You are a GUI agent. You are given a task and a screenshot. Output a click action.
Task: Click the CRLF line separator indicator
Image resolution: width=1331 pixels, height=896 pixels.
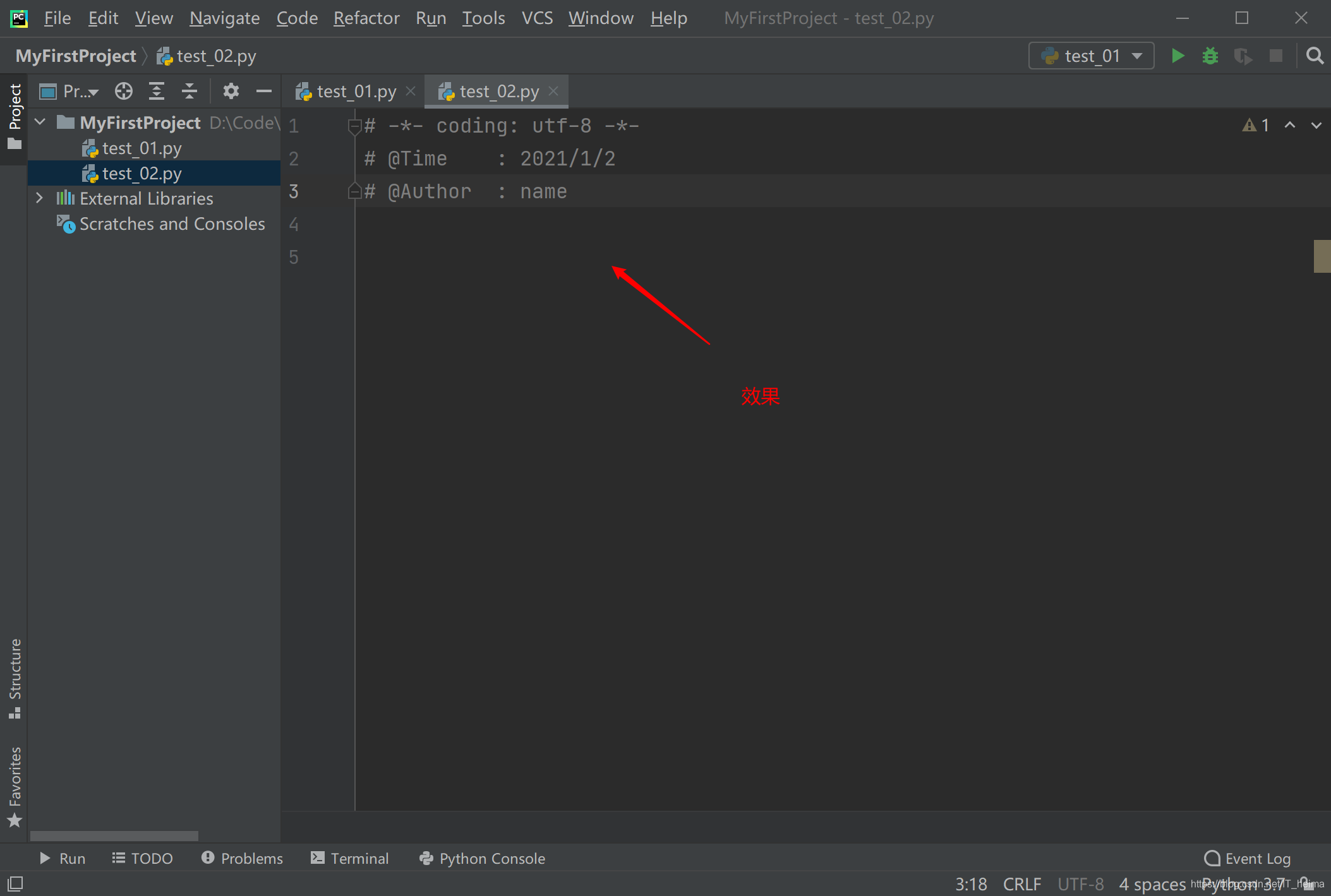point(1021,884)
